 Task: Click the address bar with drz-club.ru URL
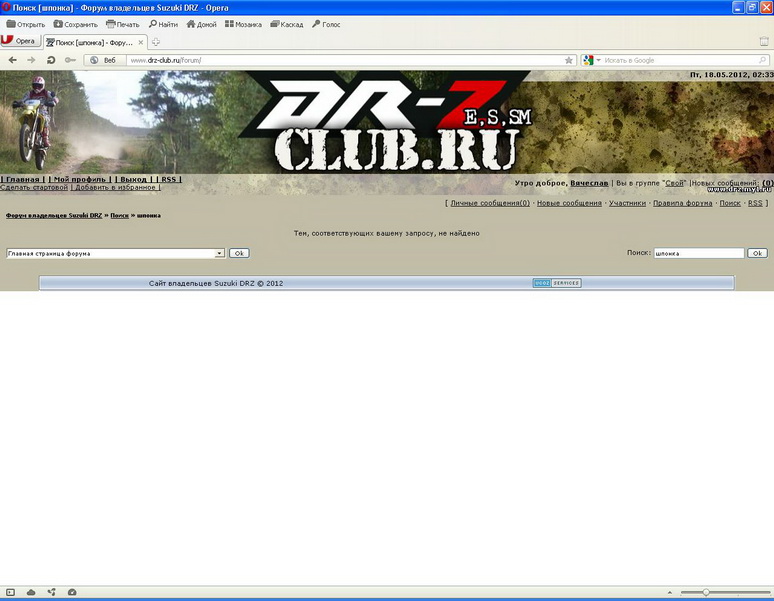click(346, 60)
